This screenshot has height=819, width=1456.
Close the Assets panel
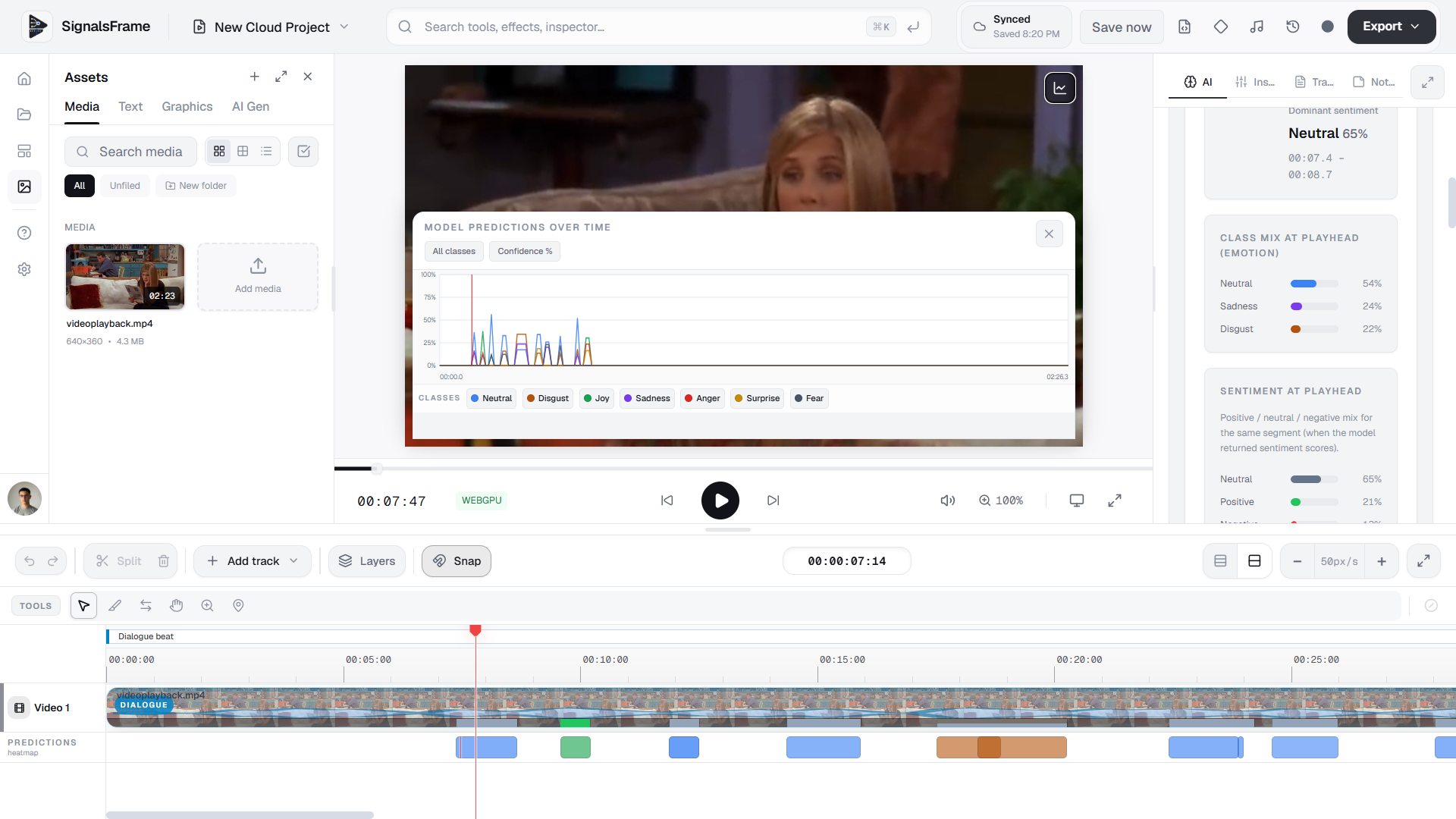coord(308,77)
